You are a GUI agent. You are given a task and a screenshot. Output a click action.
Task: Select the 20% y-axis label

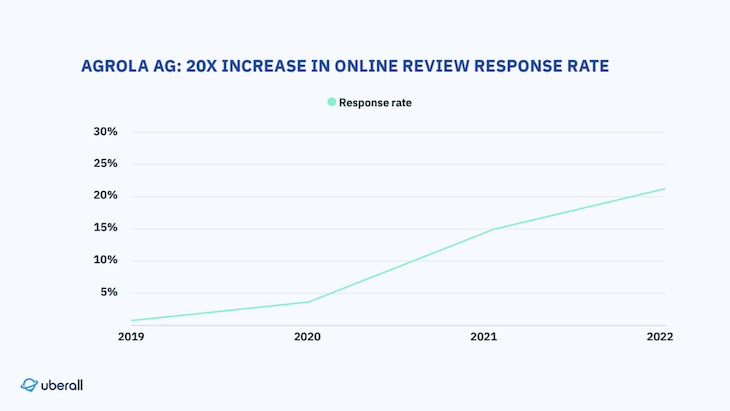(x=105, y=195)
